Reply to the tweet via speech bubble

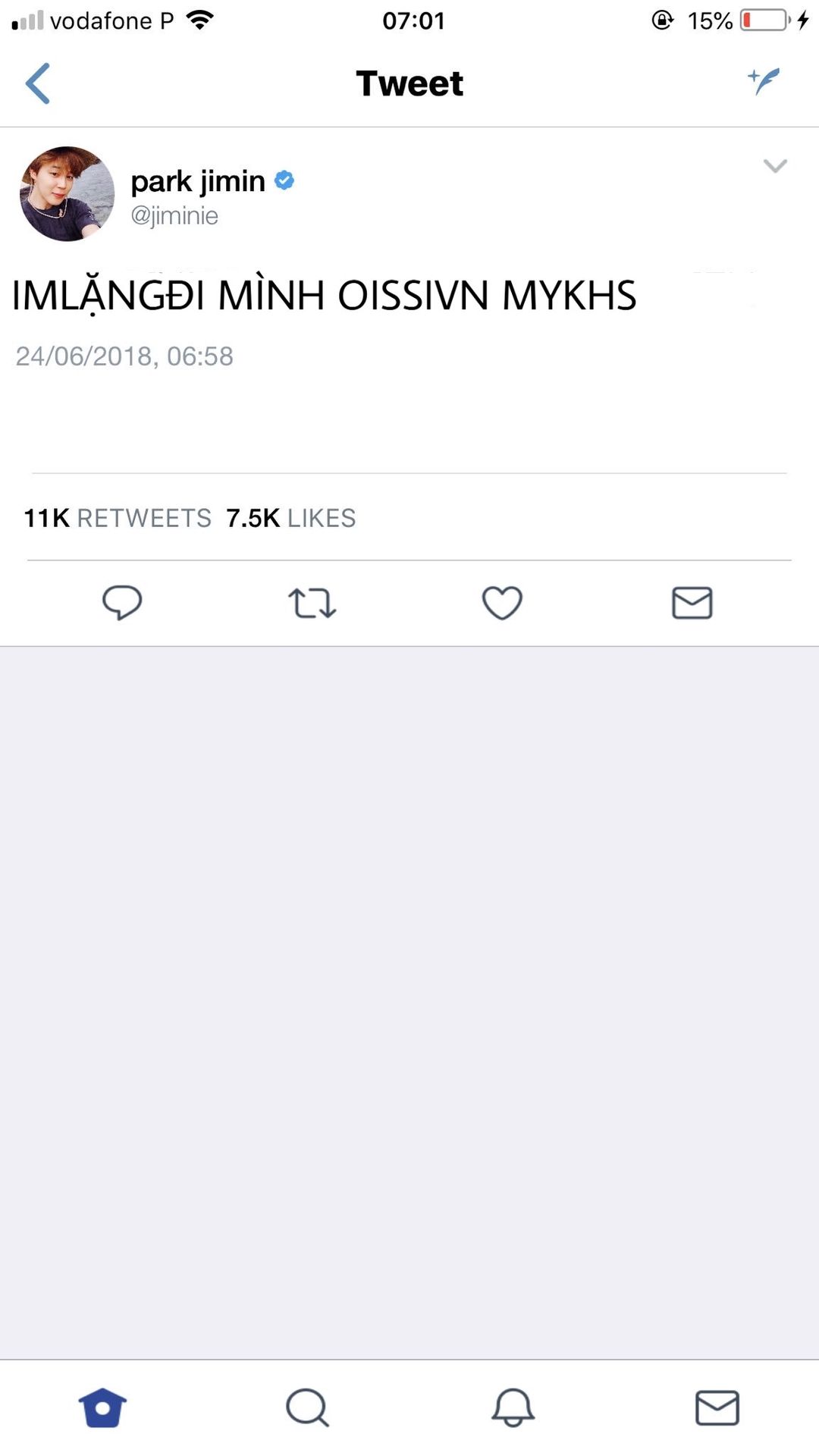click(122, 603)
